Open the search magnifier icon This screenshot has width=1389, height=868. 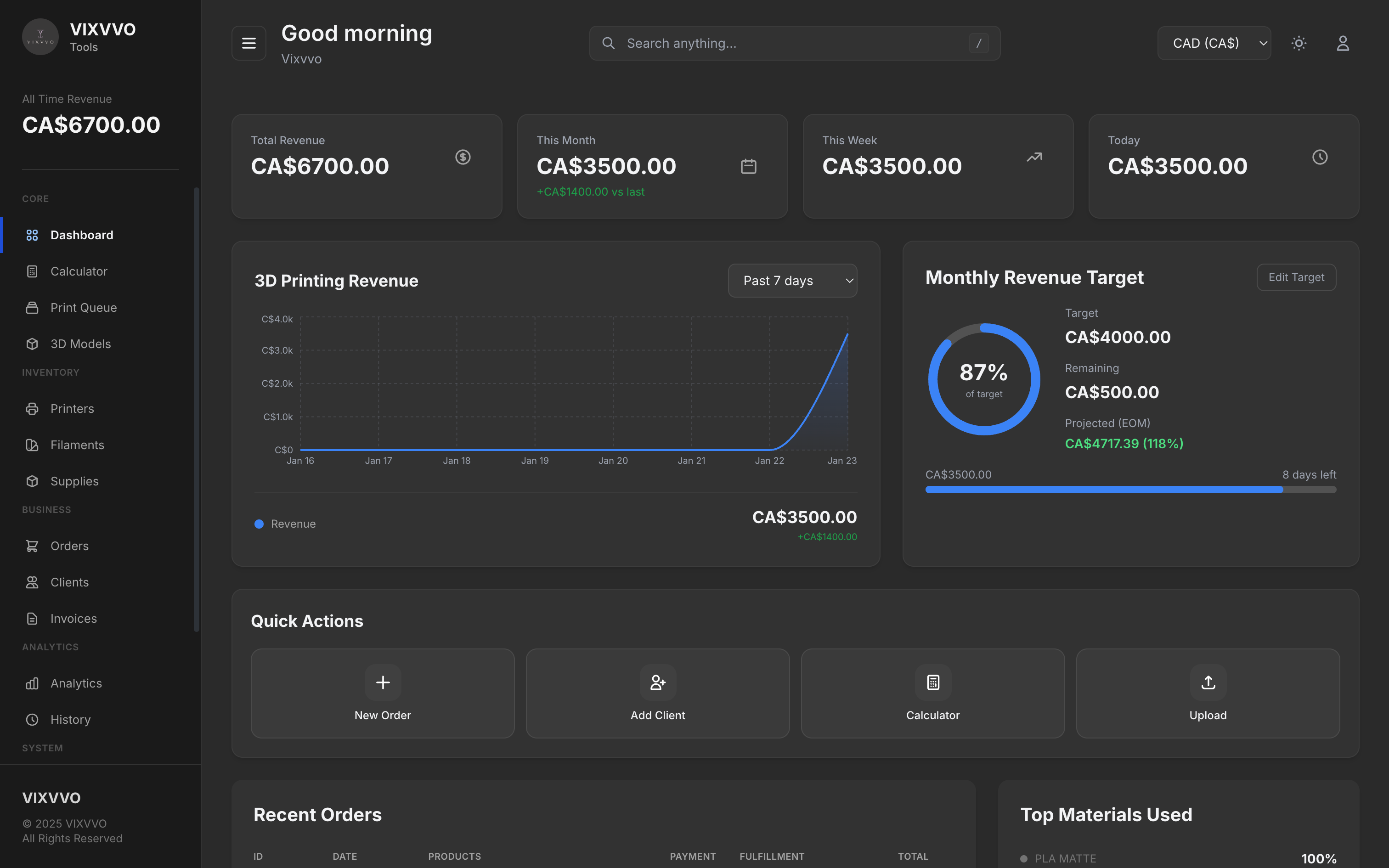coord(609,42)
